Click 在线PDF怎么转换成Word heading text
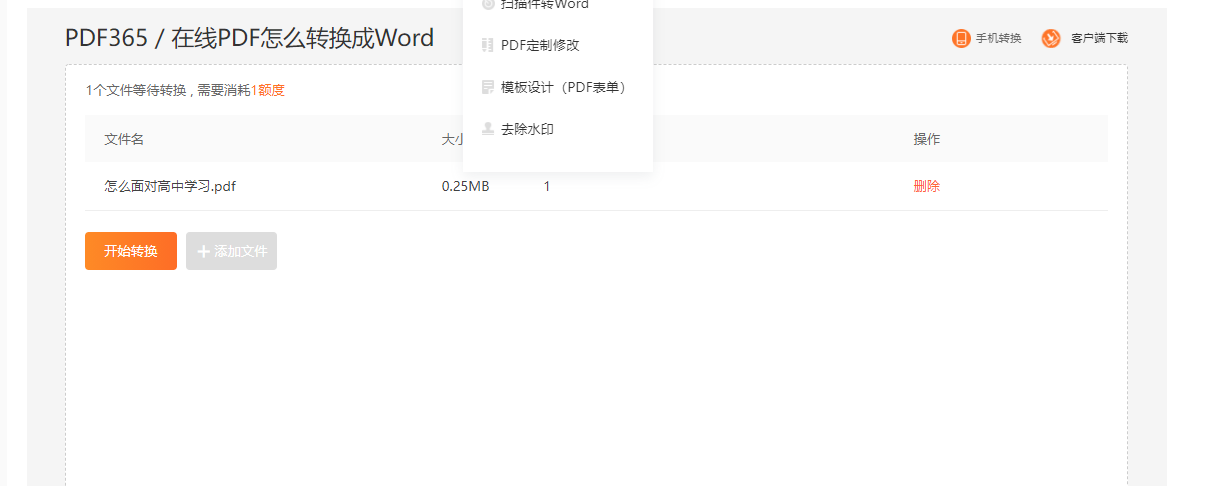Screen dimensions: 1209x486 (x=303, y=38)
